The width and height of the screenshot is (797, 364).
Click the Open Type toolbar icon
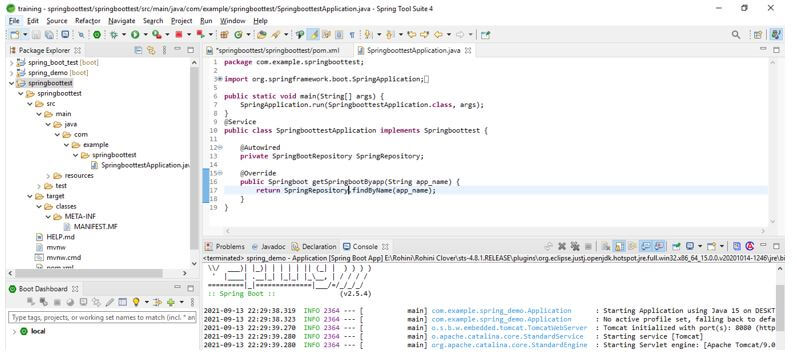pos(261,35)
